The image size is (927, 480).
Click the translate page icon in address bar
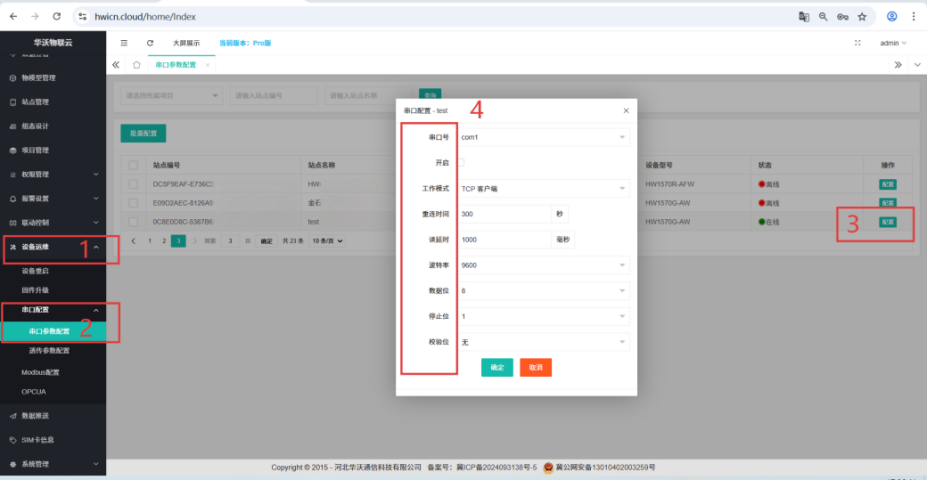pos(803,17)
